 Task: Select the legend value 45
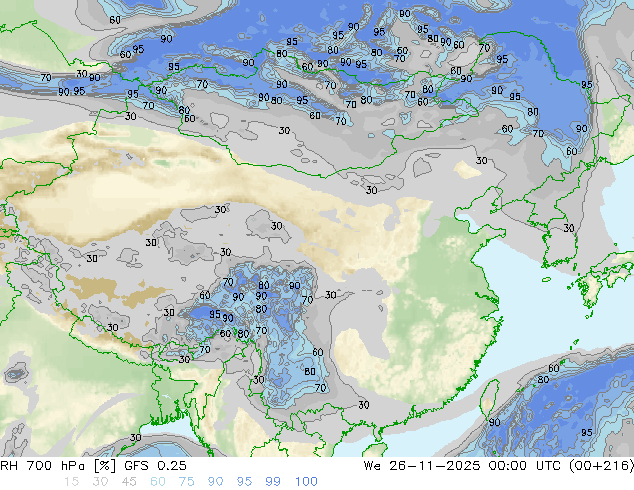point(129,482)
